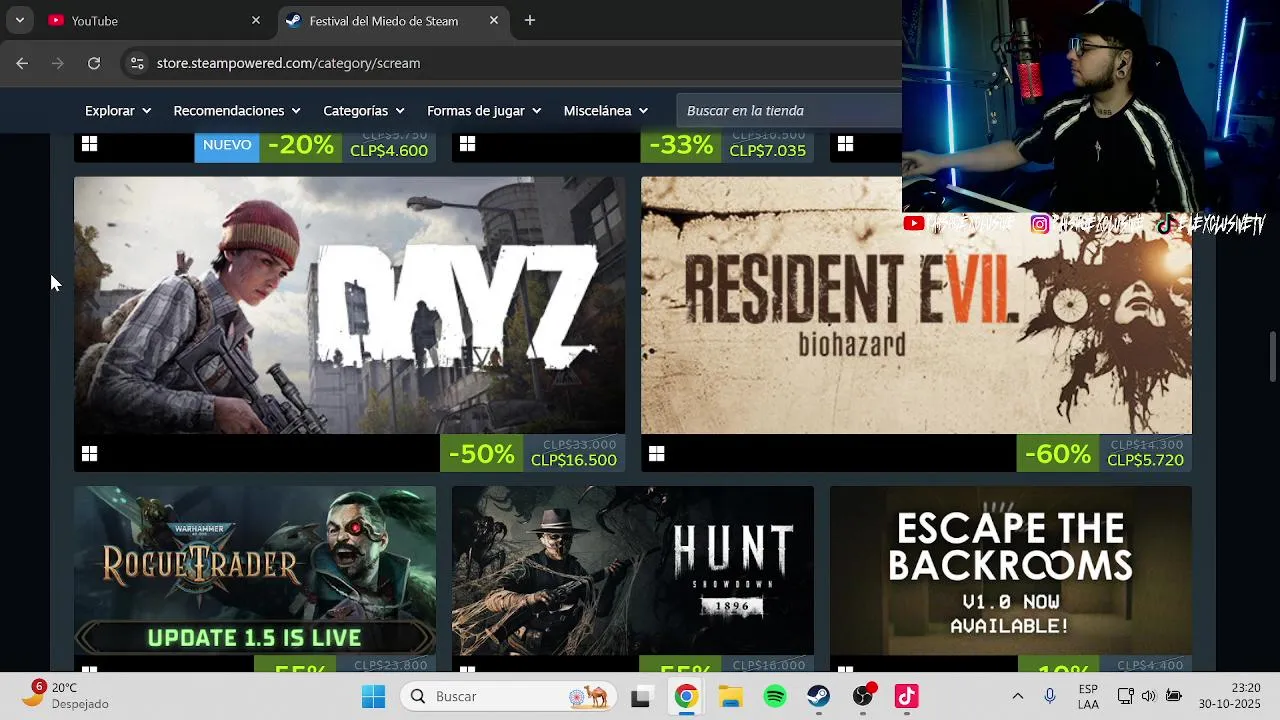Click the Windows platform icon under Resident Evil

coord(656,454)
